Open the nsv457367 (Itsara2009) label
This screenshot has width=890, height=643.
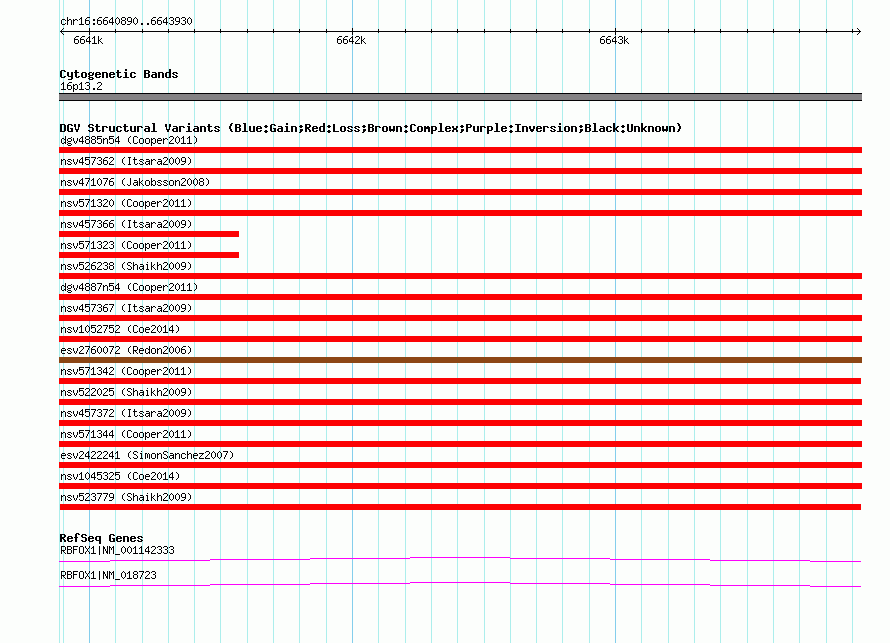126,308
